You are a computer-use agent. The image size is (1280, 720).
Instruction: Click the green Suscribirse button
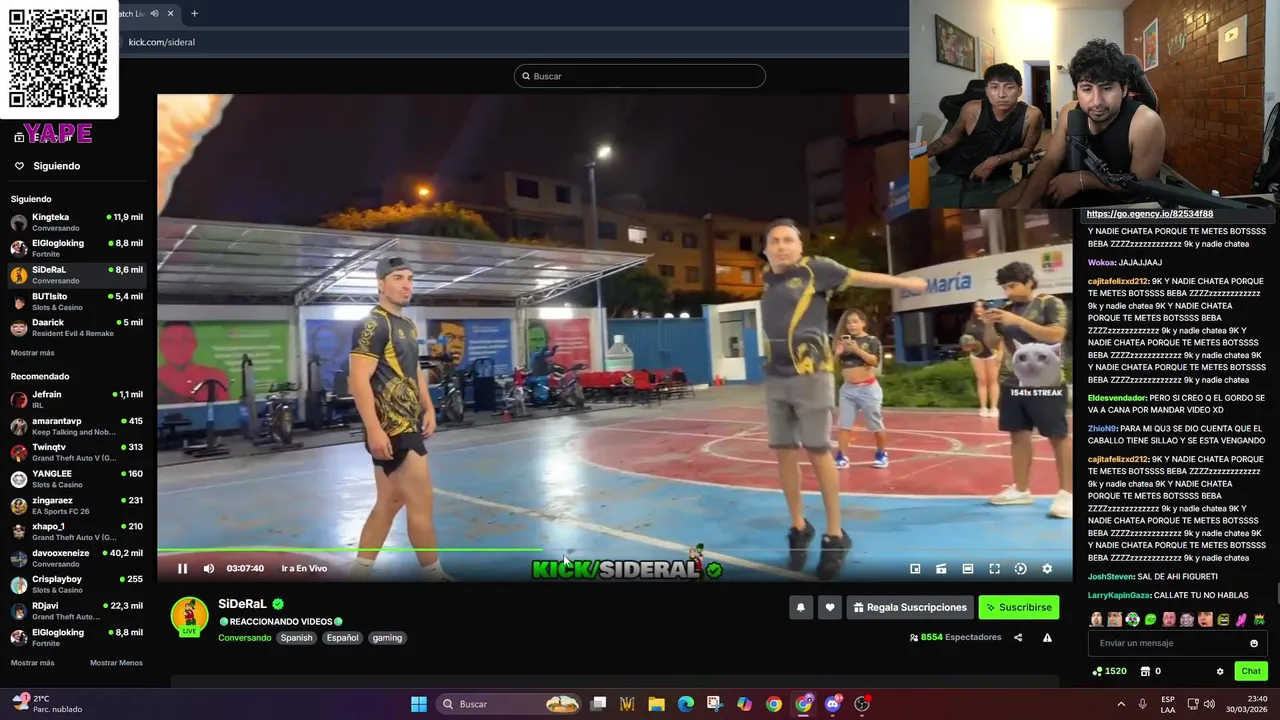click(x=1018, y=607)
